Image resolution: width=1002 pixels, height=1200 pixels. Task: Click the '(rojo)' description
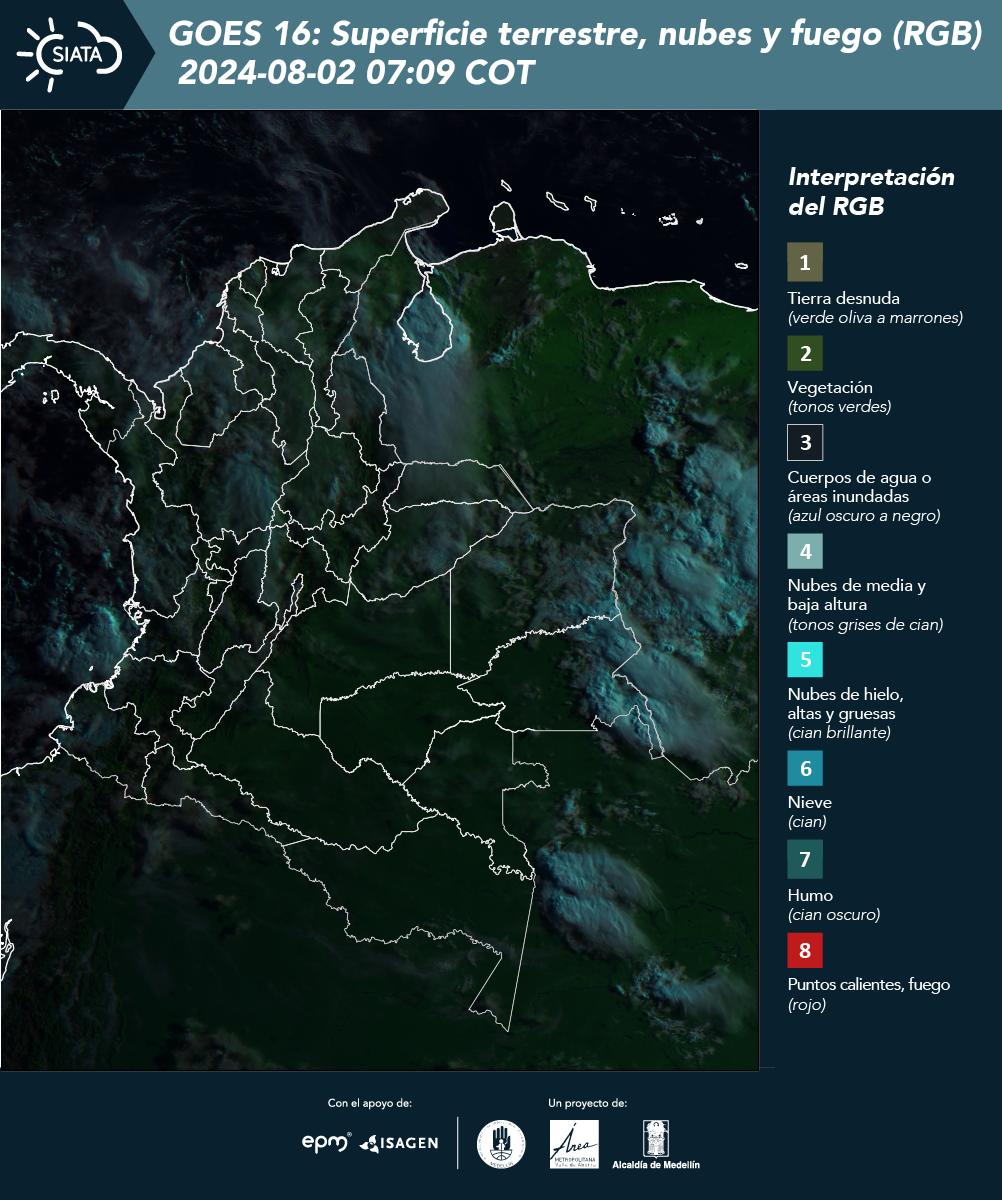point(807,1005)
